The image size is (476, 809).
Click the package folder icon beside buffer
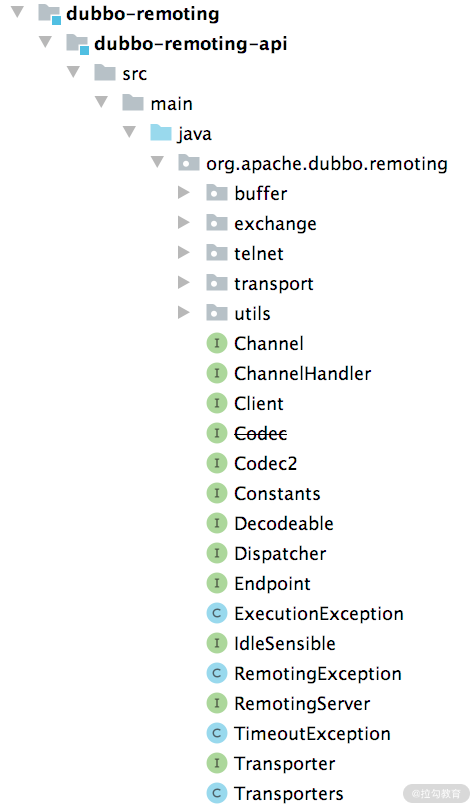pos(217,193)
